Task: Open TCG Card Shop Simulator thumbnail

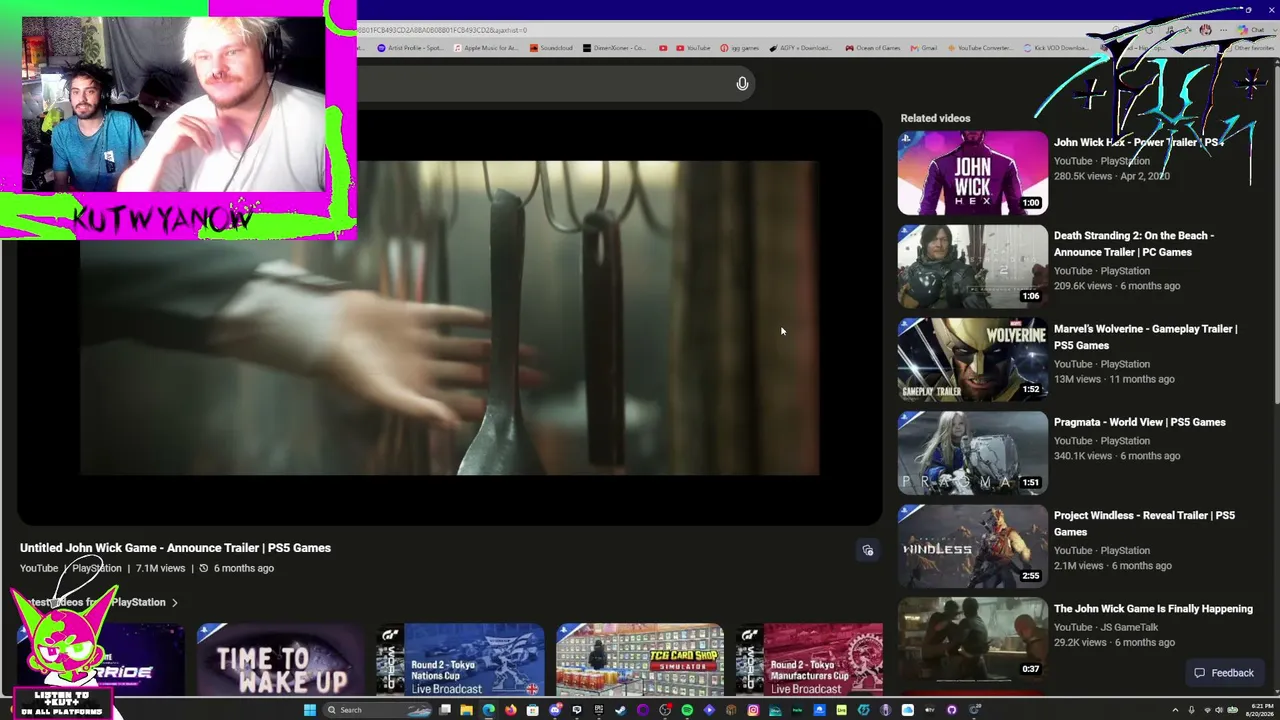Action: click(x=640, y=660)
